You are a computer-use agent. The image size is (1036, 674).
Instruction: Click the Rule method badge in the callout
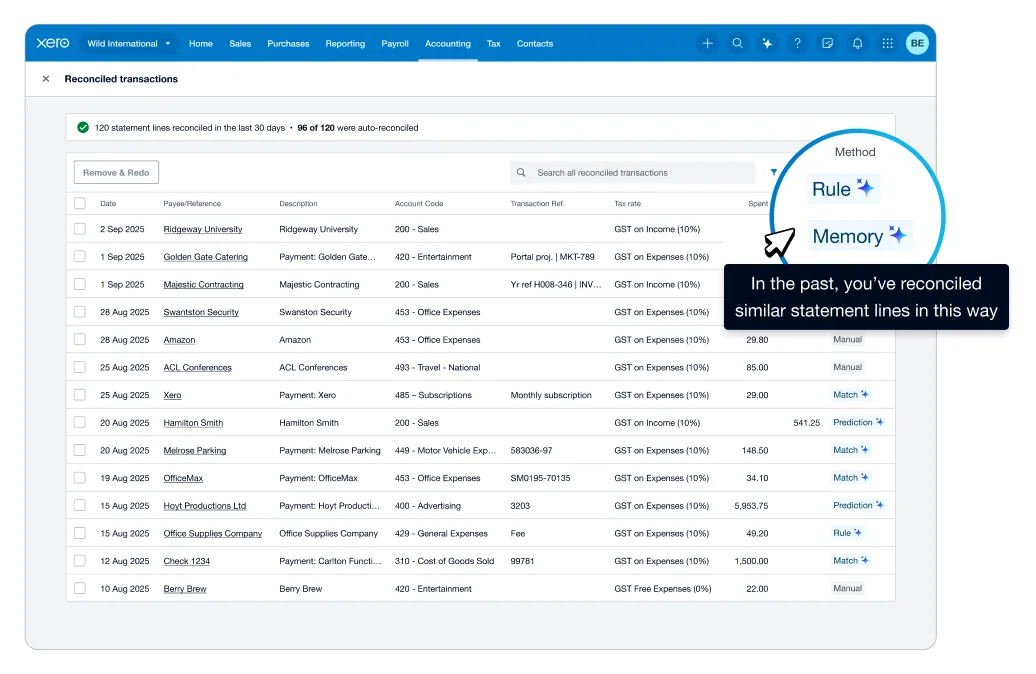coord(843,189)
